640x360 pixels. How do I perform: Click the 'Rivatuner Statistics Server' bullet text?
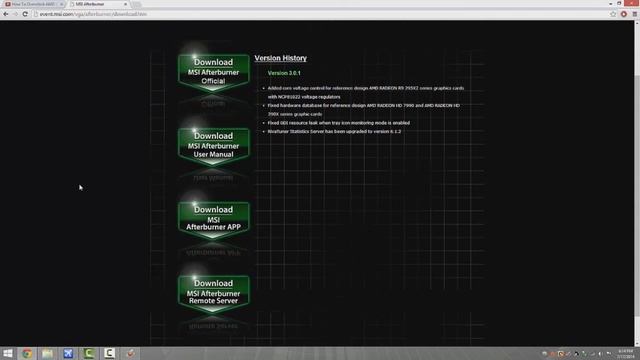(x=334, y=131)
